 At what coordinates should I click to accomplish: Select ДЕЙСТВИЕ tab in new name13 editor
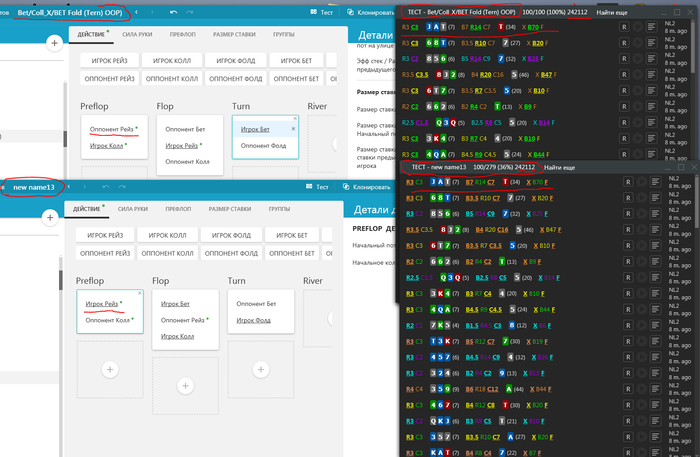pos(87,209)
